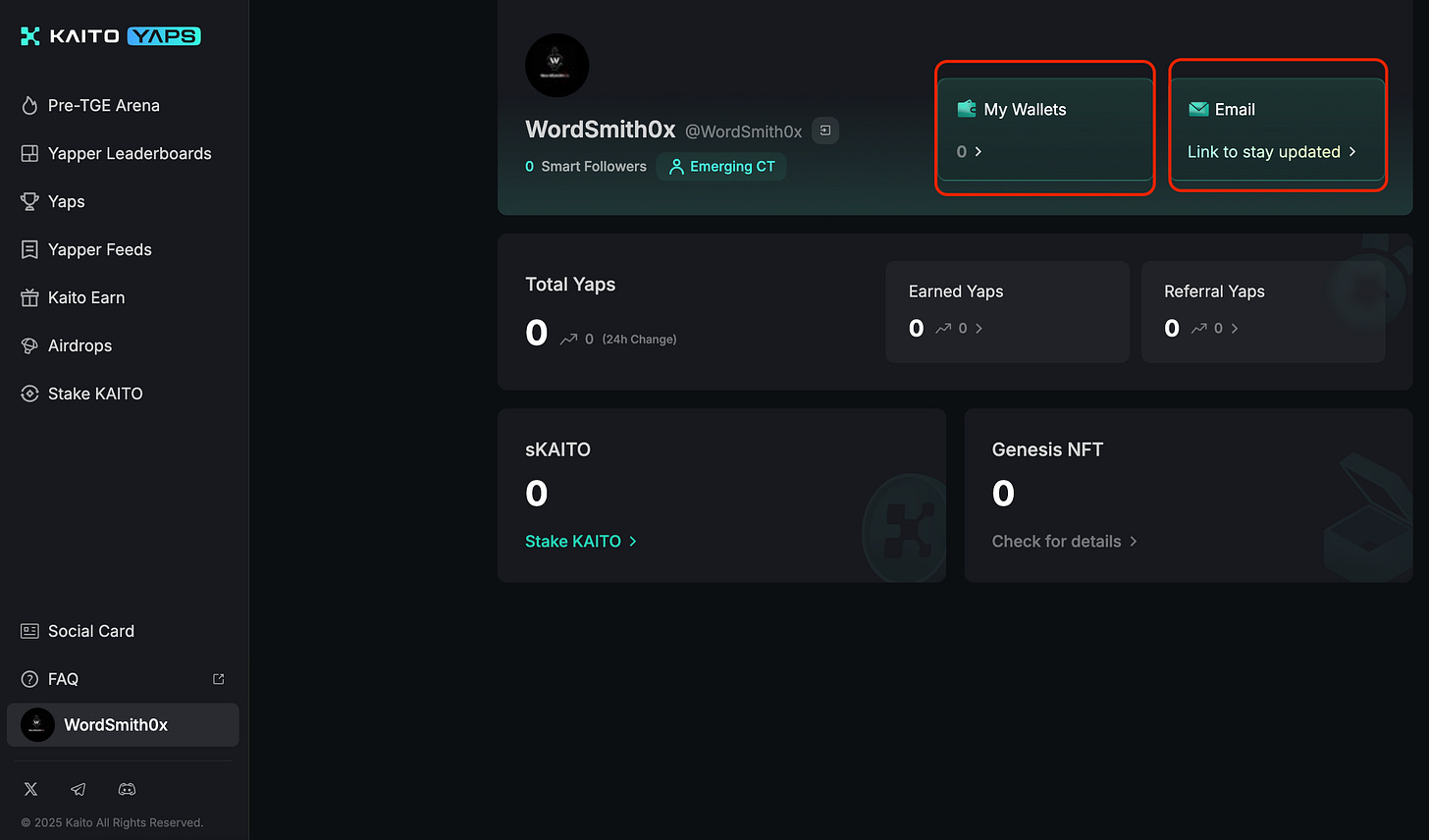Click the parachute icon beside Airdrops
The width and height of the screenshot is (1429, 840).
coord(29,345)
